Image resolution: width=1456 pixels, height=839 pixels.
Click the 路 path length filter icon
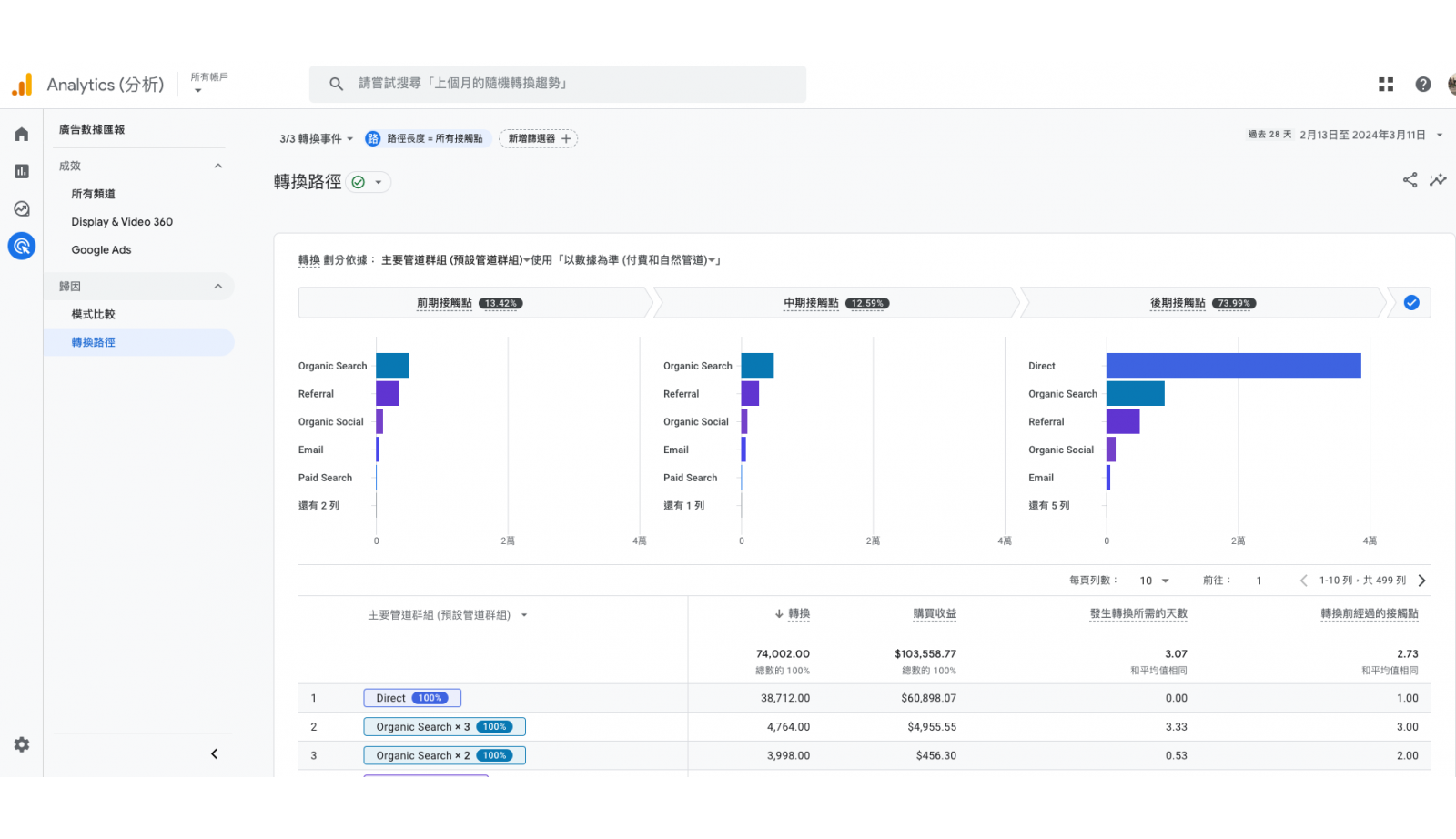pyautogui.click(x=373, y=138)
